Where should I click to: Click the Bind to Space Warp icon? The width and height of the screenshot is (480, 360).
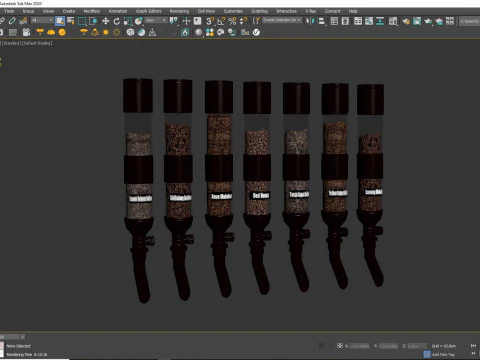pos(23,21)
